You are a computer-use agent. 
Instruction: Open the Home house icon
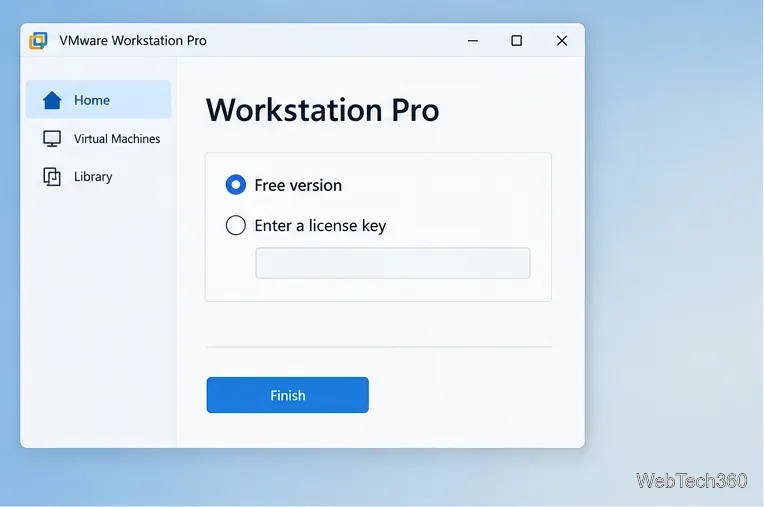pyautogui.click(x=52, y=100)
